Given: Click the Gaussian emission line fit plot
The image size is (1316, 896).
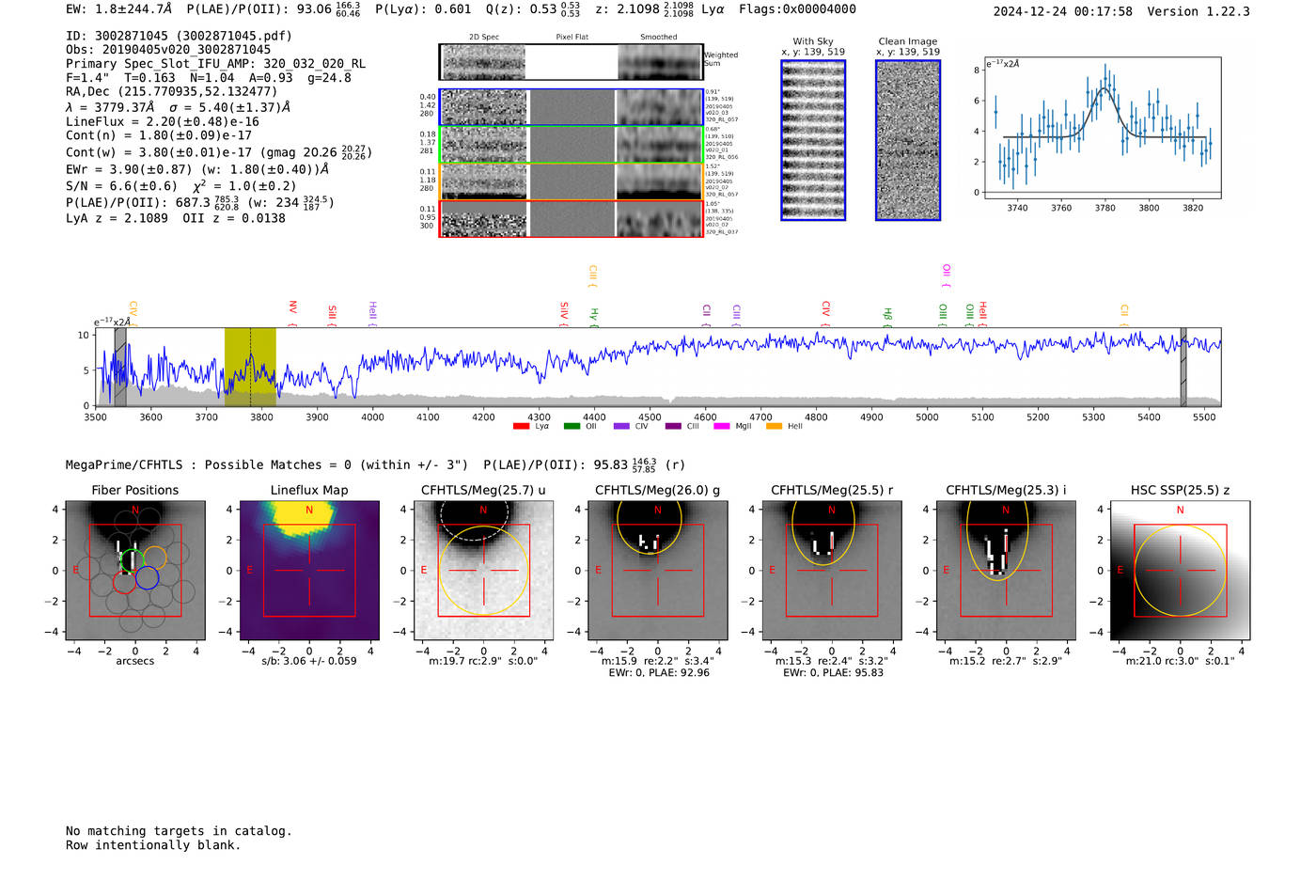Looking at the screenshot, I should click(x=1102, y=128).
